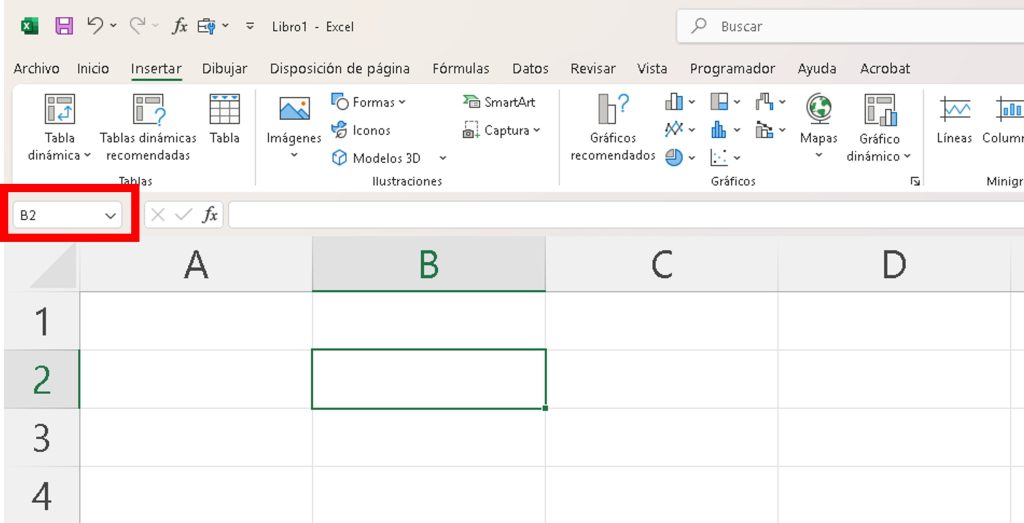
Task: Click the Save icon in title bar
Action: point(63,26)
